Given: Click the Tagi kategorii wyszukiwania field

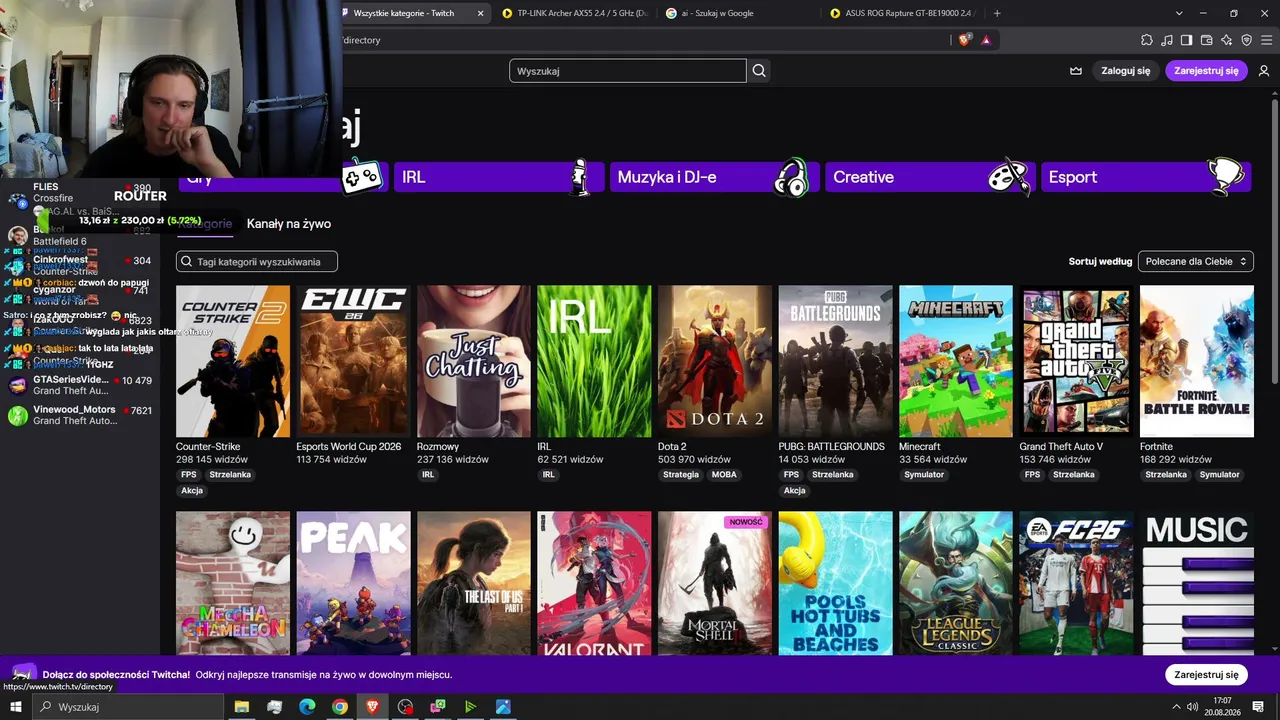Looking at the screenshot, I should [x=257, y=261].
